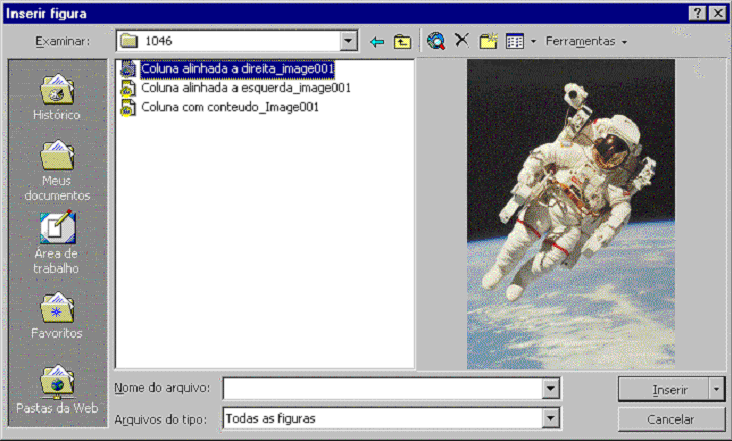Expand the Examinar folder dropdown
The height and width of the screenshot is (441, 732).
tap(348, 41)
